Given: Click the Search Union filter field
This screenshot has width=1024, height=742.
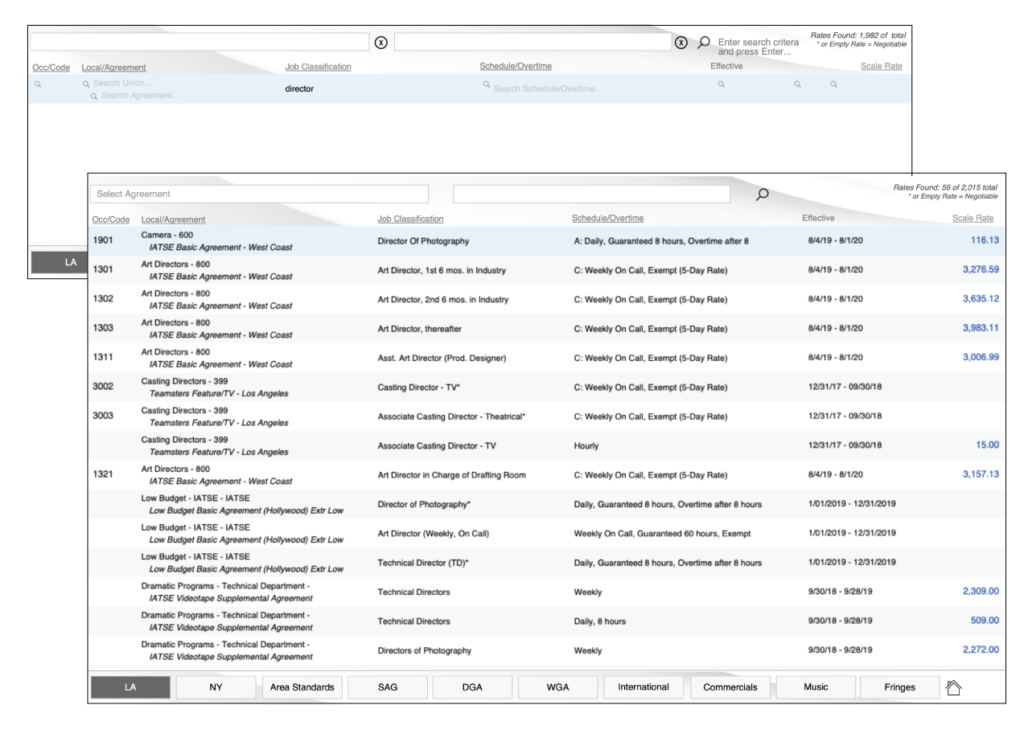Looking at the screenshot, I should tap(122, 83).
